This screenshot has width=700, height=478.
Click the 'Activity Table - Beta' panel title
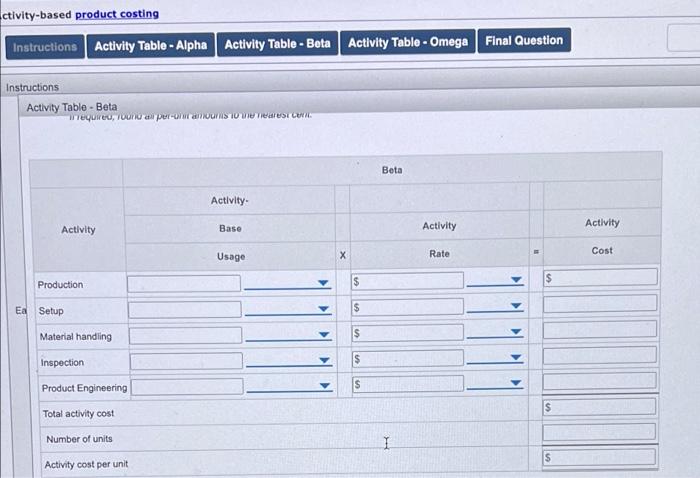click(x=71, y=107)
